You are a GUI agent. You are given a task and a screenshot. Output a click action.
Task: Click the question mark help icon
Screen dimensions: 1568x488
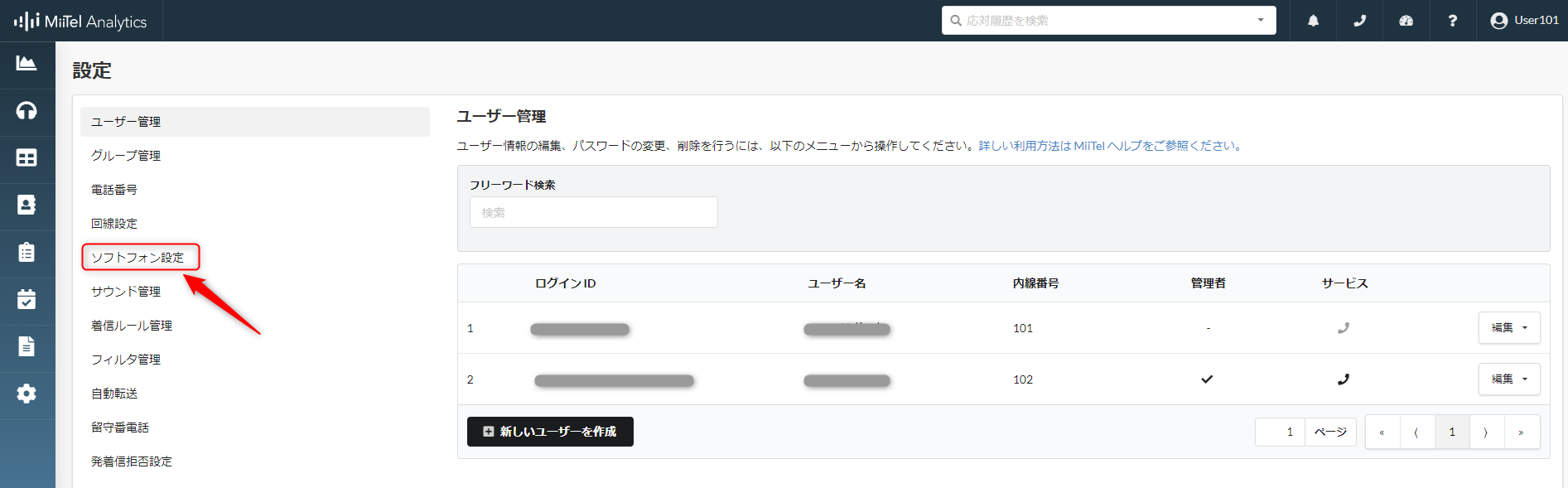tap(1452, 21)
